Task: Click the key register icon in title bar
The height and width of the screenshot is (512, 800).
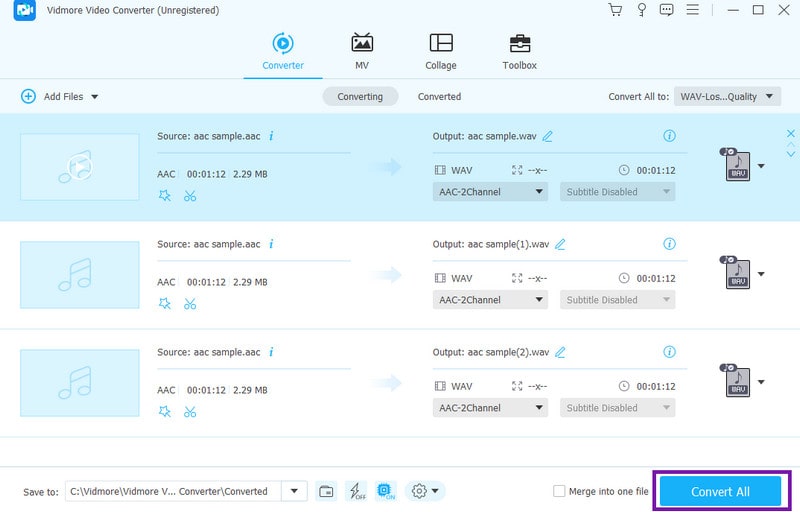Action: [x=641, y=10]
